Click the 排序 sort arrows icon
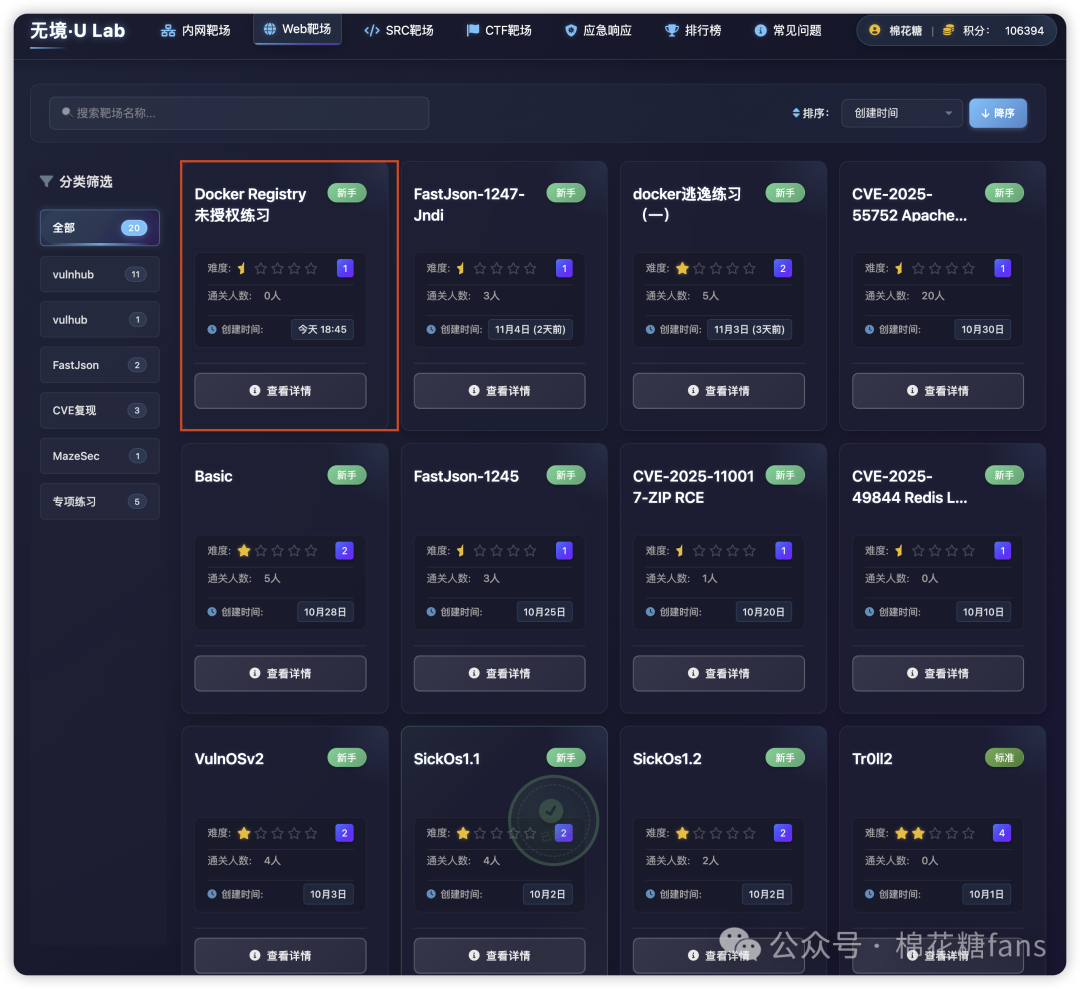1080x989 pixels. [796, 113]
